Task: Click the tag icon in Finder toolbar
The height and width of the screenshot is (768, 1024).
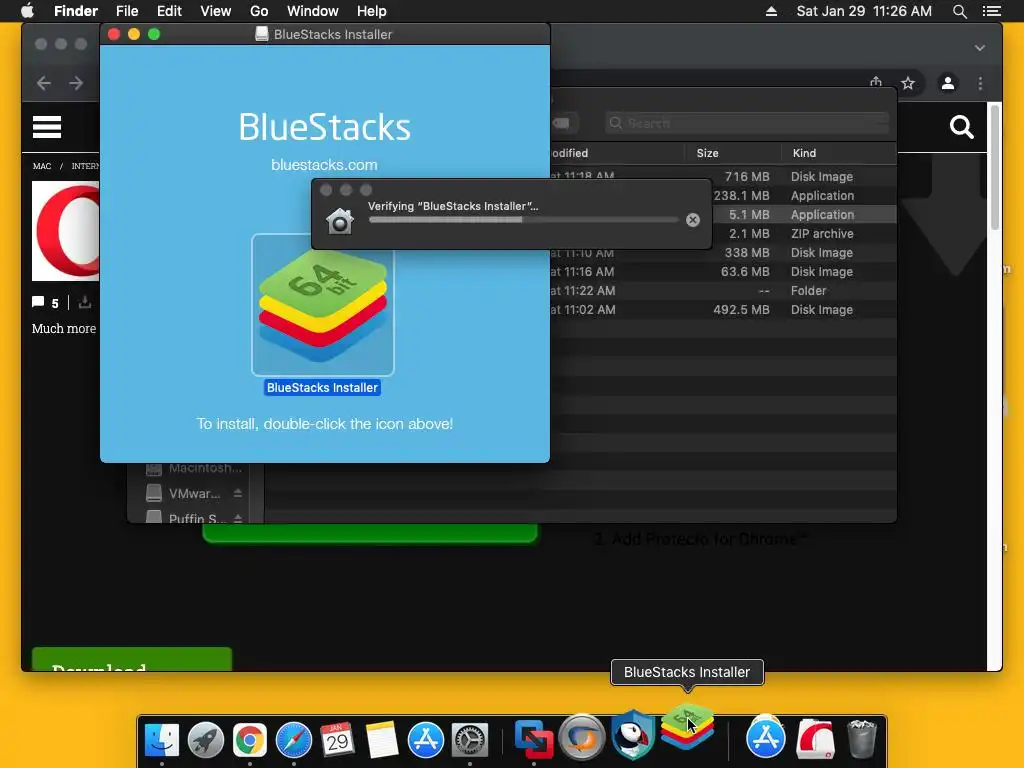Action: click(x=560, y=123)
